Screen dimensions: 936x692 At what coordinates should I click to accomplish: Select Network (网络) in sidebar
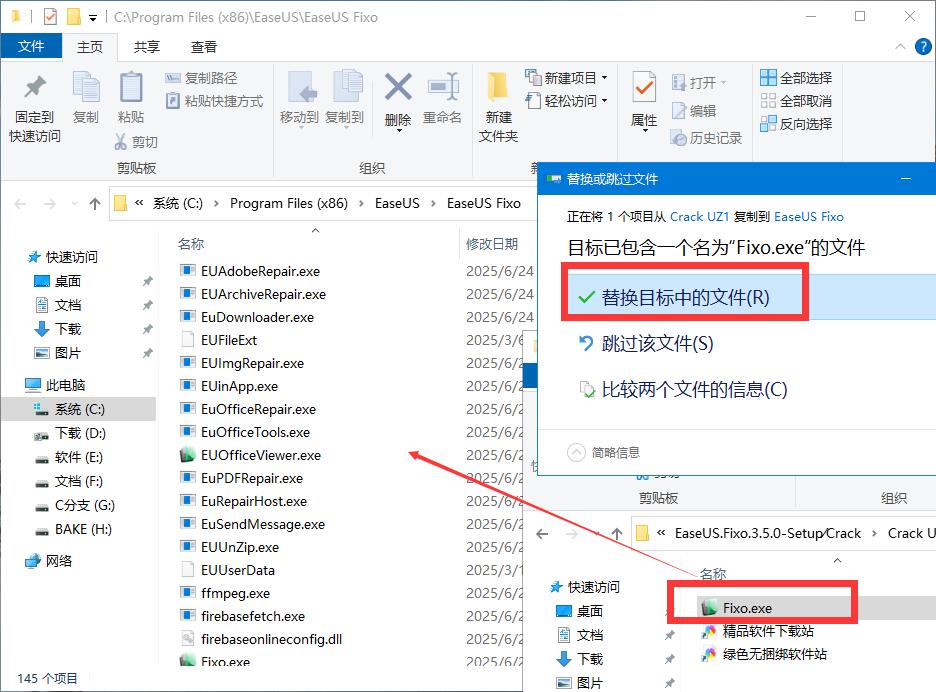[49, 561]
